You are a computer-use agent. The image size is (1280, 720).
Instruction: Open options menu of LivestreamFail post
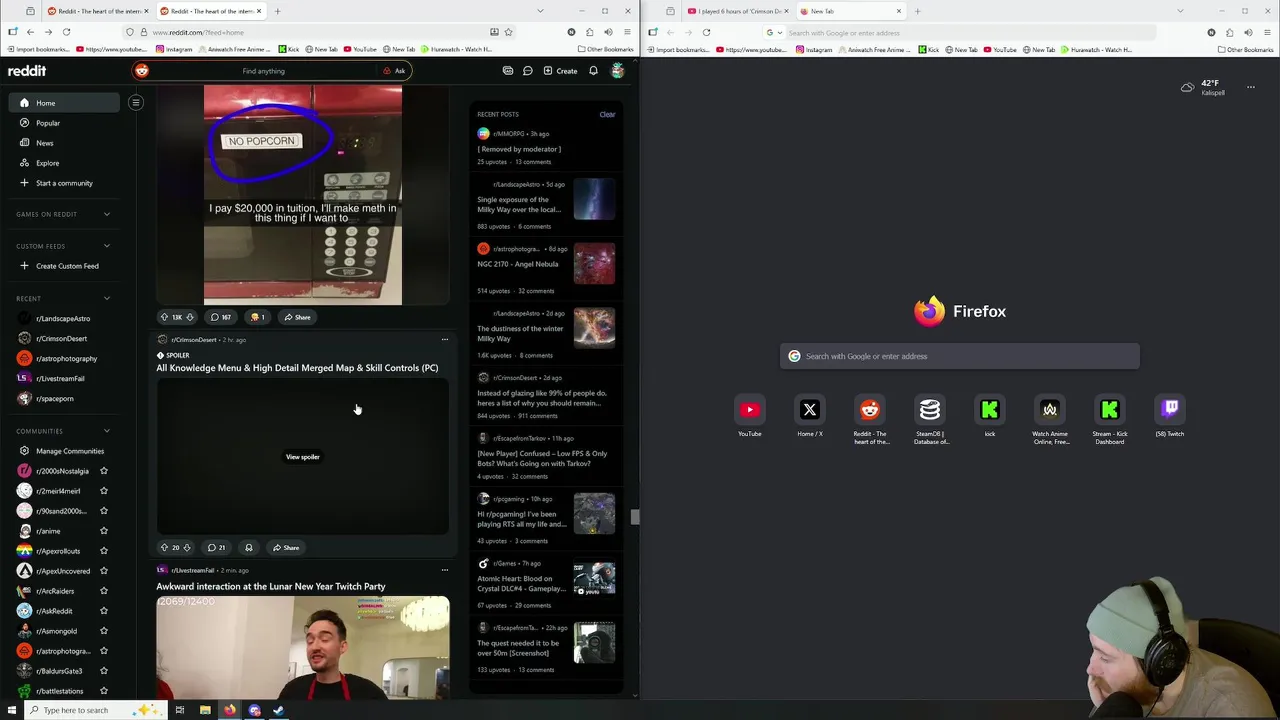(445, 570)
